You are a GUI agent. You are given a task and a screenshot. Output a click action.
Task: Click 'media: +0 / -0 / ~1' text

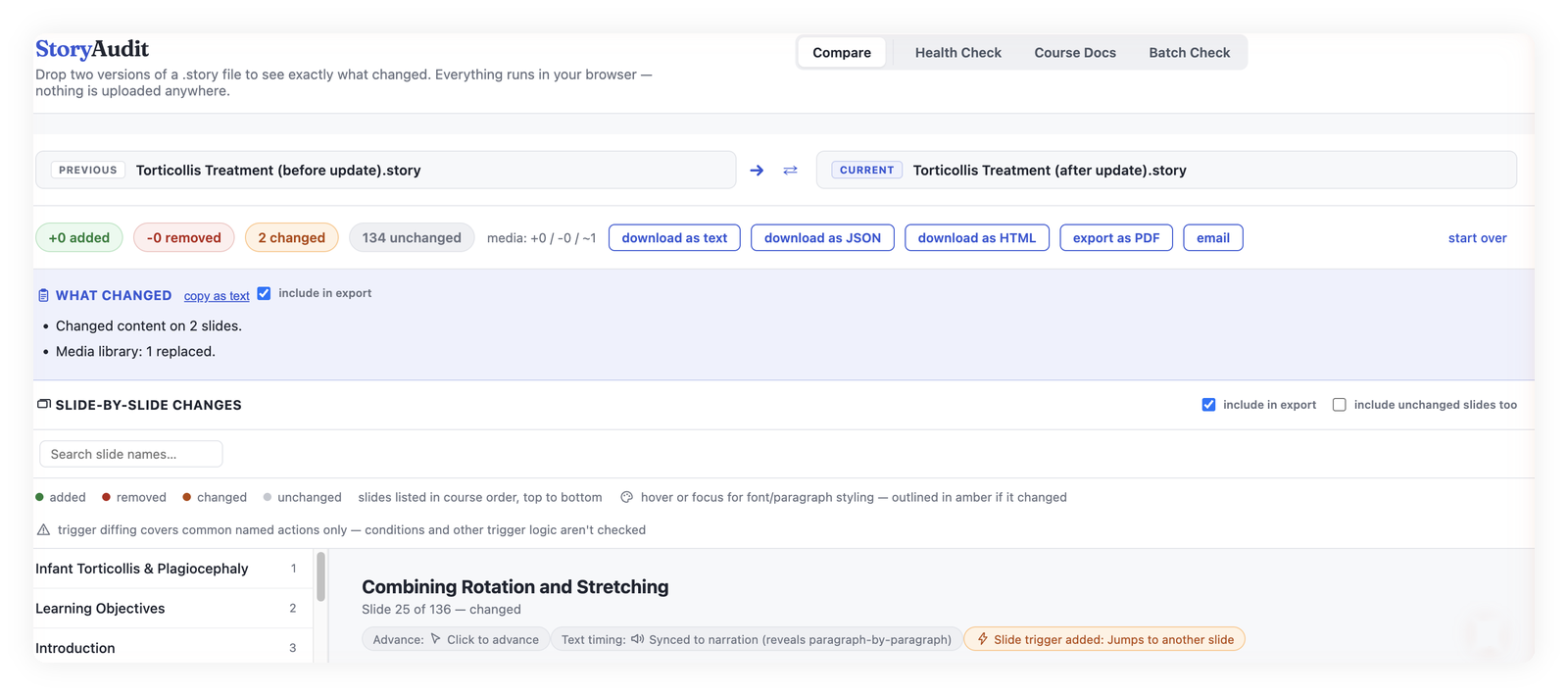(x=542, y=238)
